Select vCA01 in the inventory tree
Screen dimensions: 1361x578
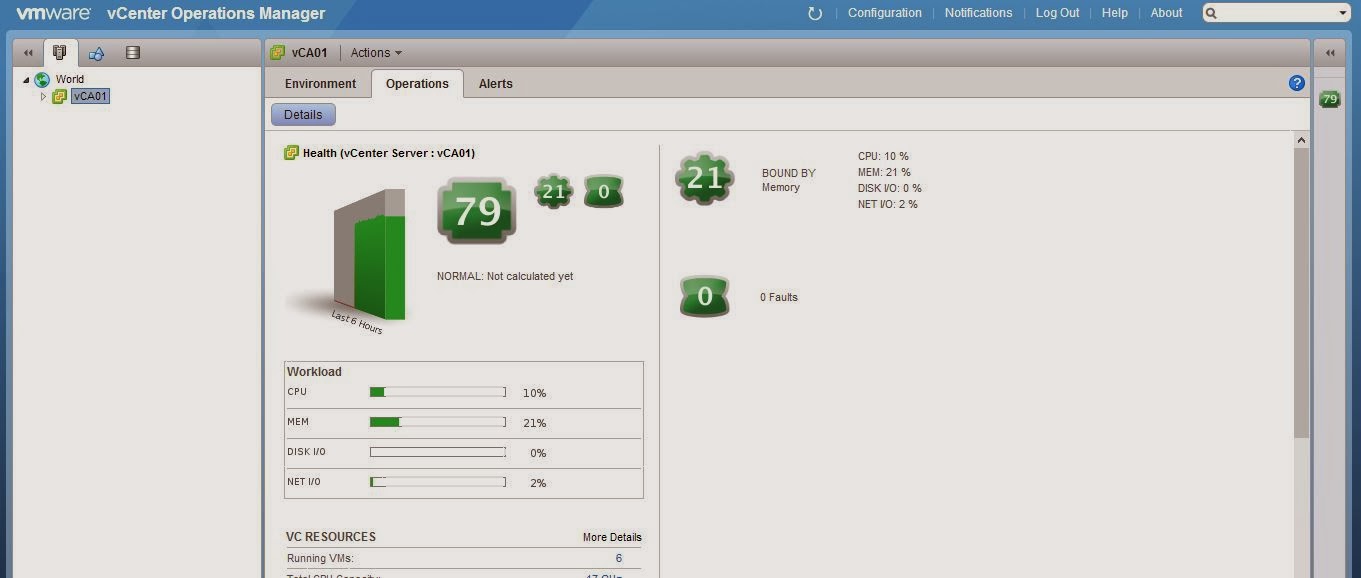(x=90, y=96)
